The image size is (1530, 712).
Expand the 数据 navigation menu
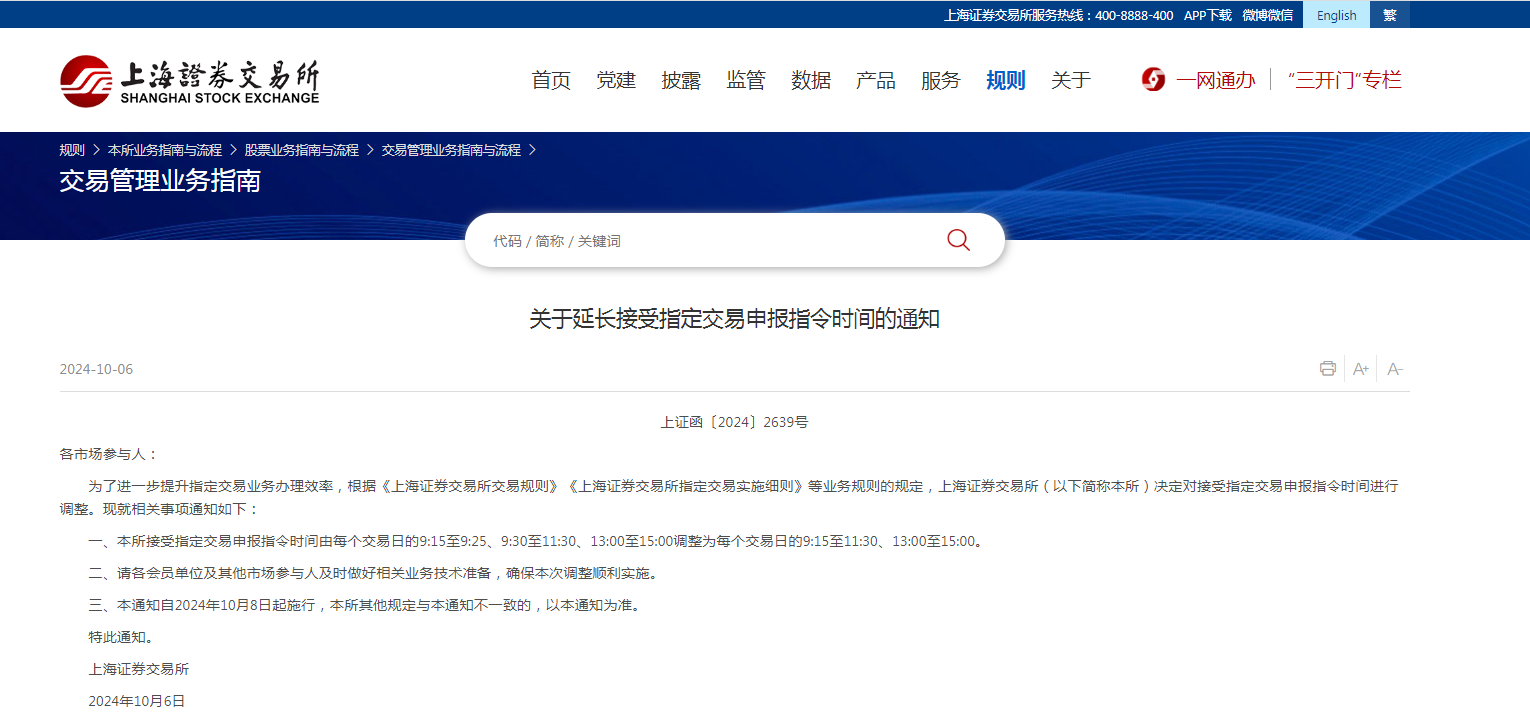[x=811, y=81]
